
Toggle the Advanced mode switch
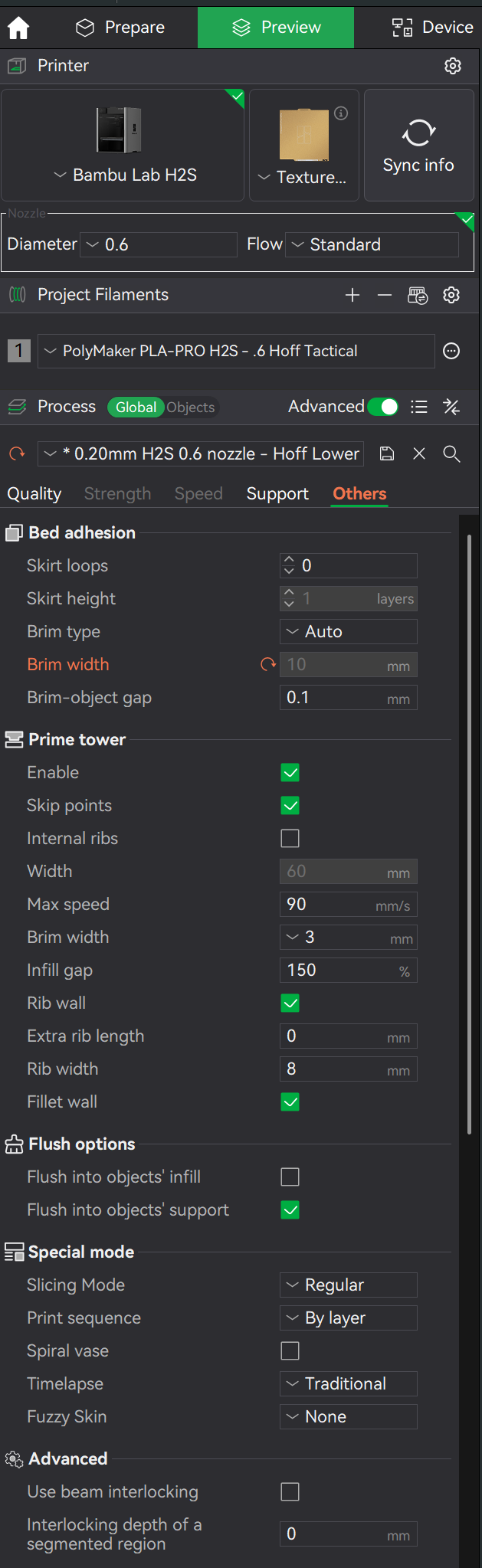tap(383, 407)
